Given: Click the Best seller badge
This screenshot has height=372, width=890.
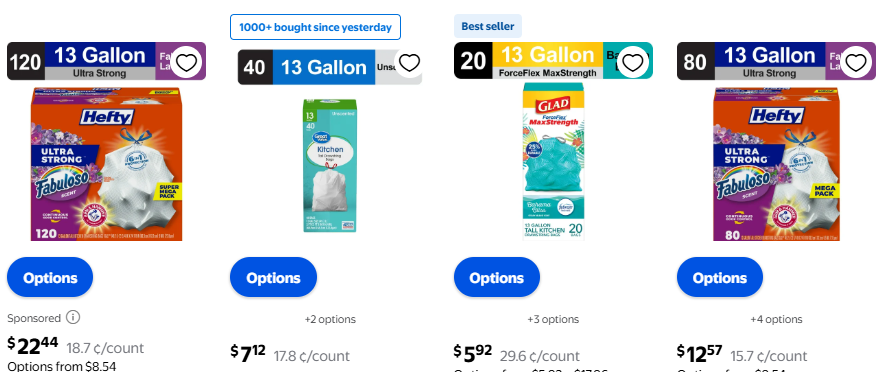Looking at the screenshot, I should pyautogui.click(x=488, y=26).
